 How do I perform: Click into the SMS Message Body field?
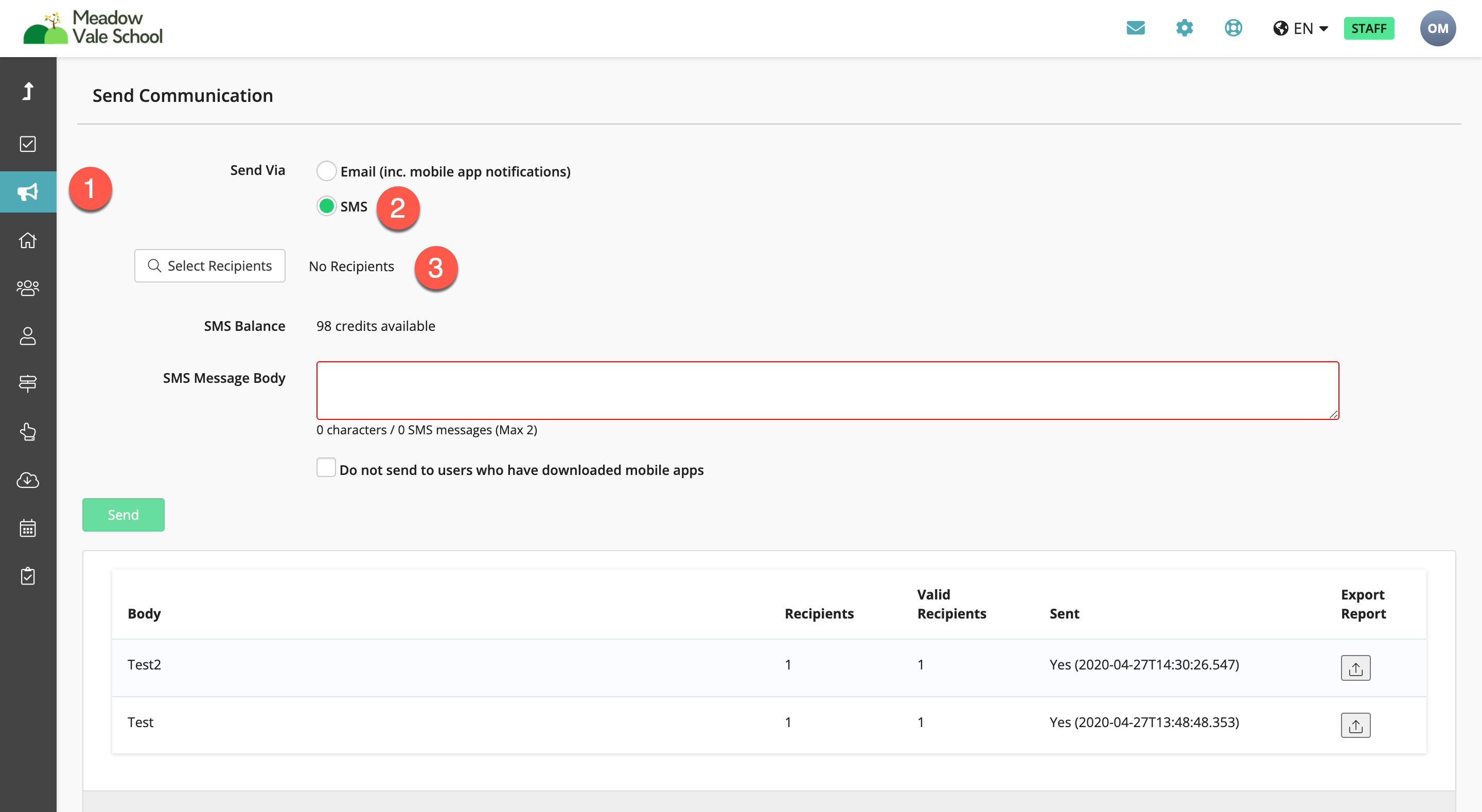coord(827,390)
